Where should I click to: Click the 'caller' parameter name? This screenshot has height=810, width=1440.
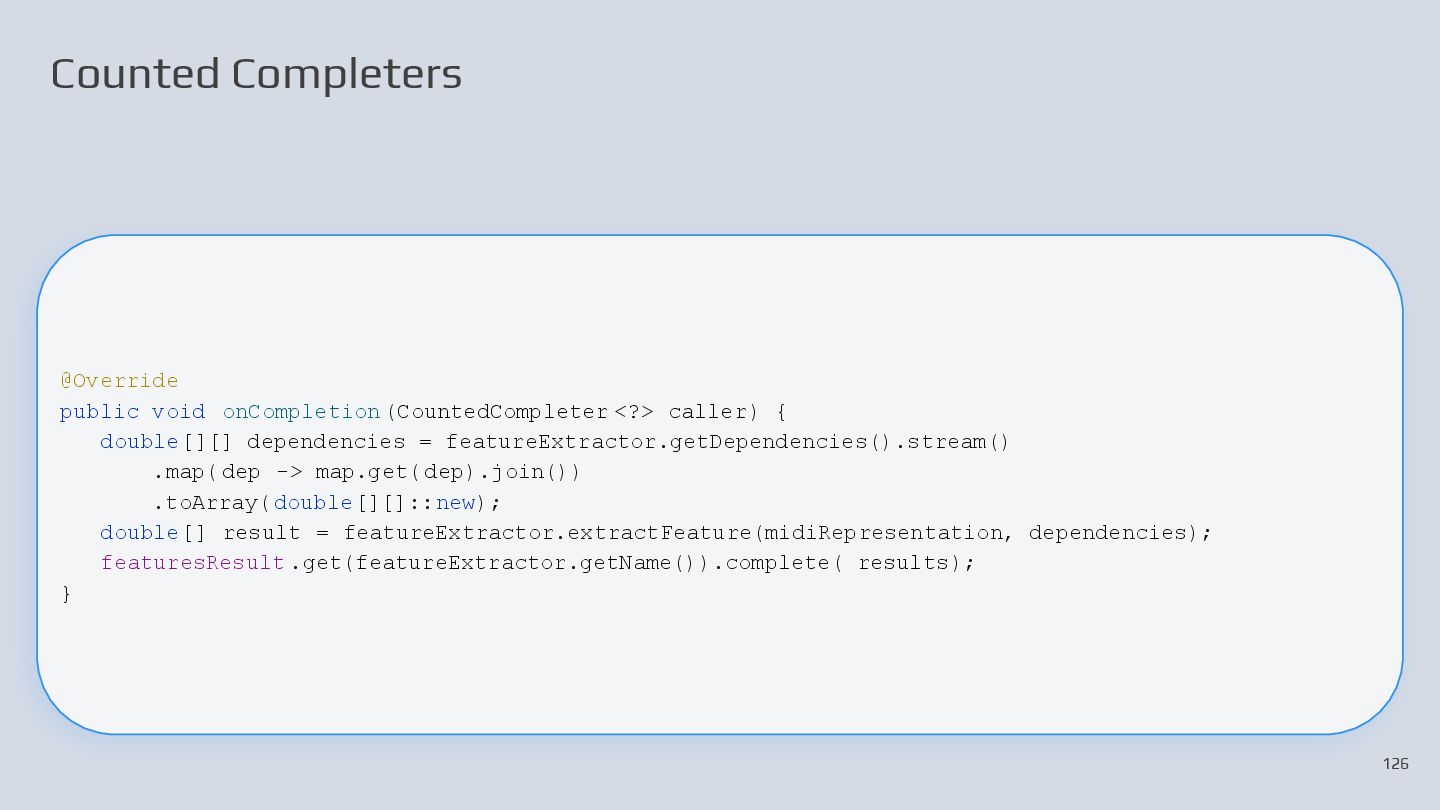click(707, 412)
